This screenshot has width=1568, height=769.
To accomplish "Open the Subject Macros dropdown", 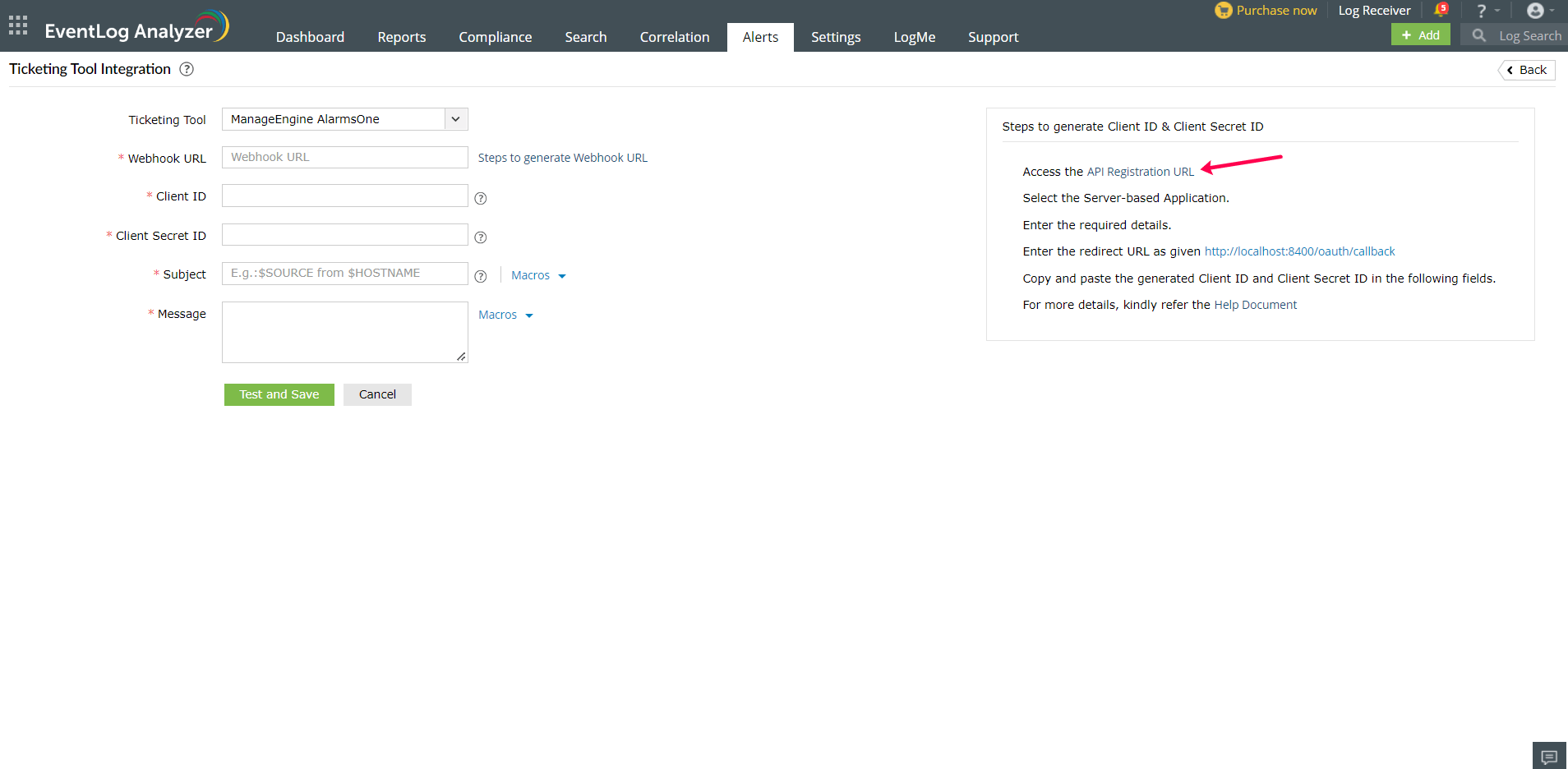I will coord(538,275).
